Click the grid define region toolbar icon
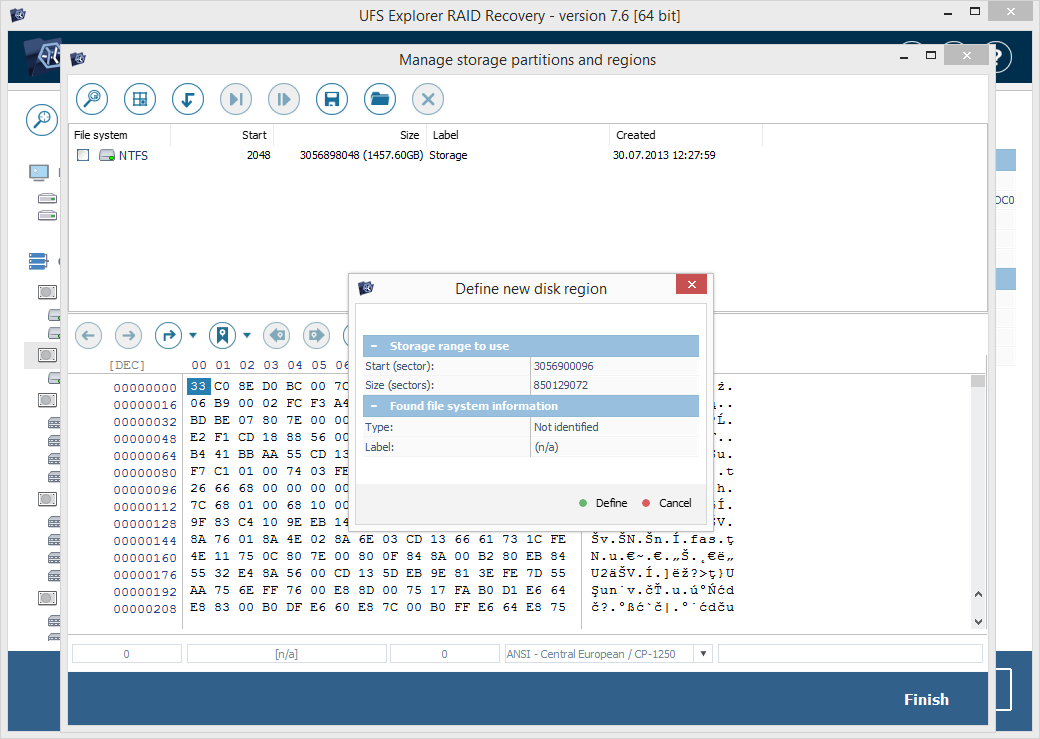Screen dimensions: 1040x739 (x=140, y=99)
